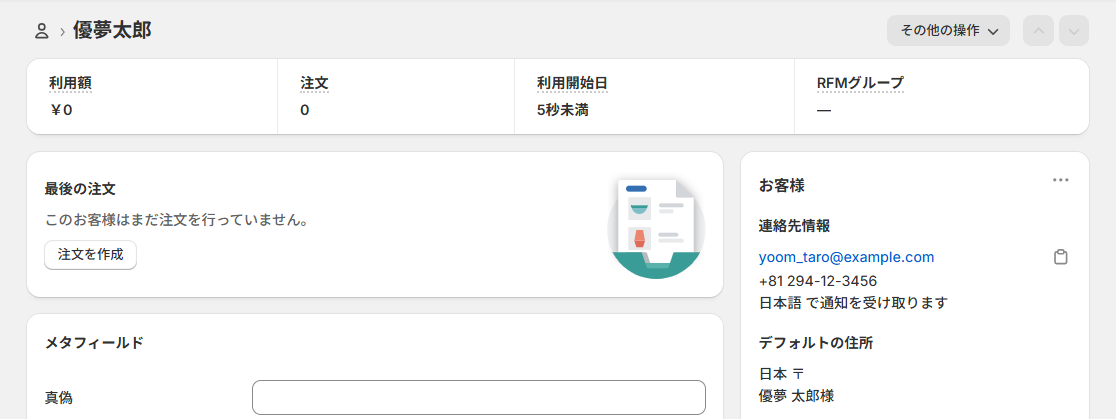Go to next customer with down arrow
This screenshot has height=419, width=1116.
pos(1074,31)
